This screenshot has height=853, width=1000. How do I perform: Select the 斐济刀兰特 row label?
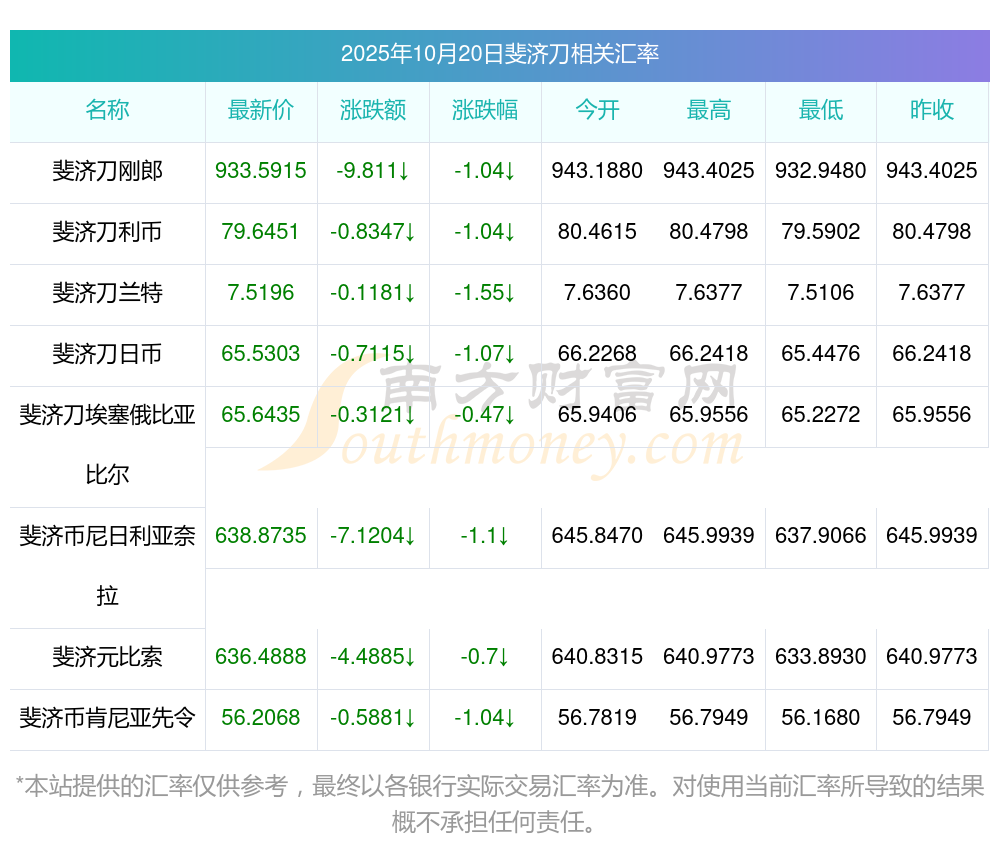pos(107,293)
